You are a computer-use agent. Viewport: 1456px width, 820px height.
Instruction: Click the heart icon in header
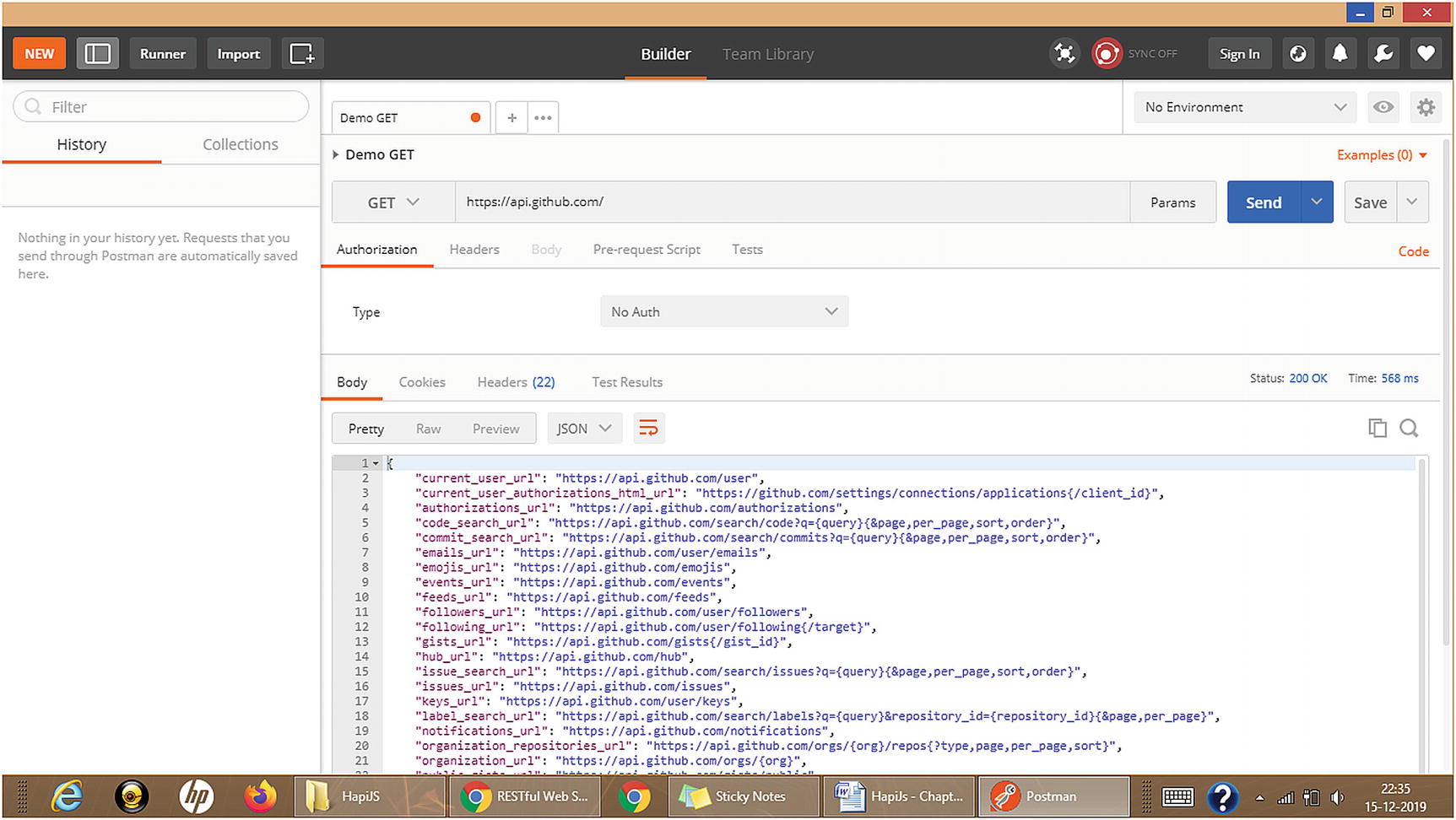tap(1426, 54)
